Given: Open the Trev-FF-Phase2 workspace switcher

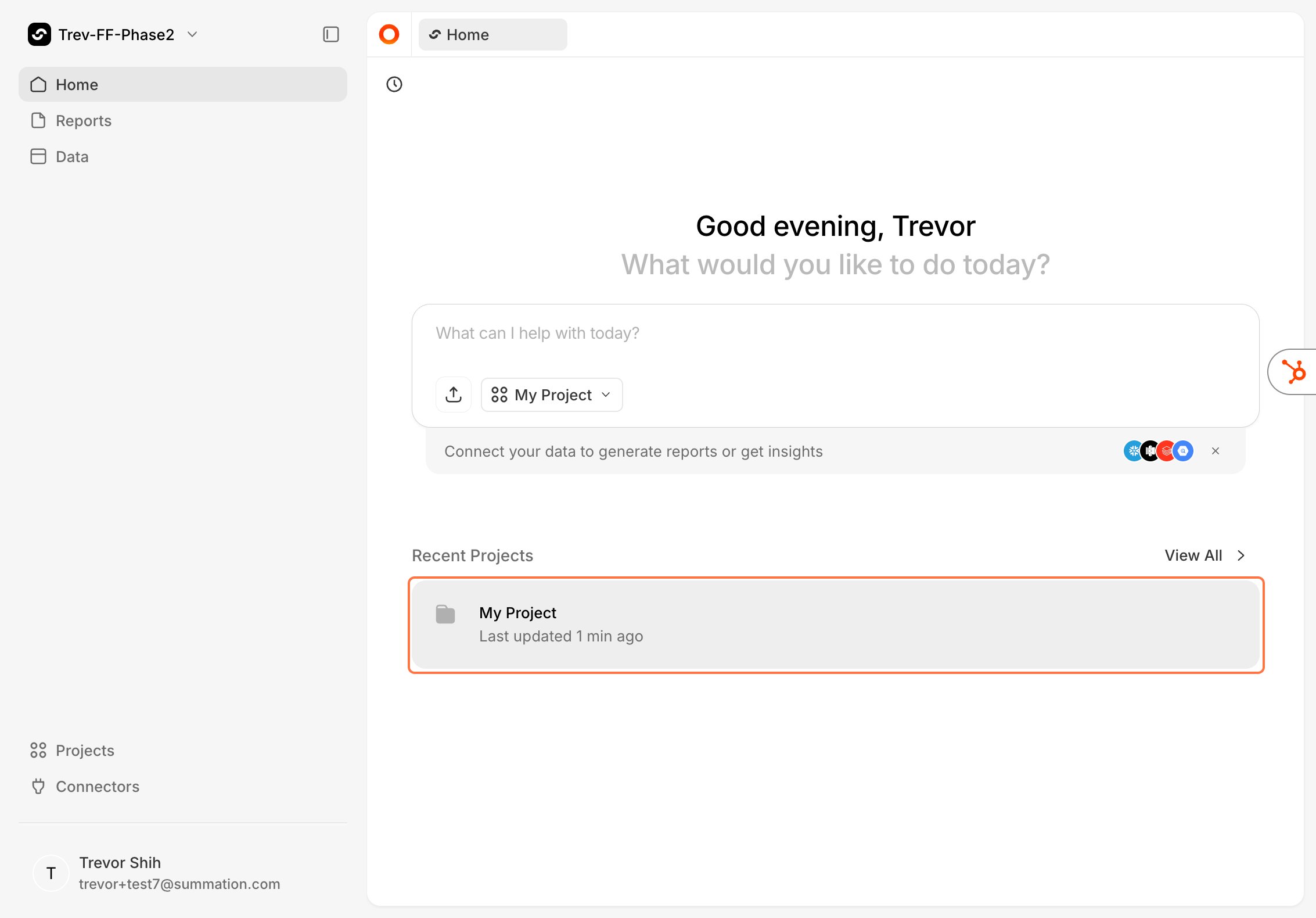Looking at the screenshot, I should (x=113, y=35).
